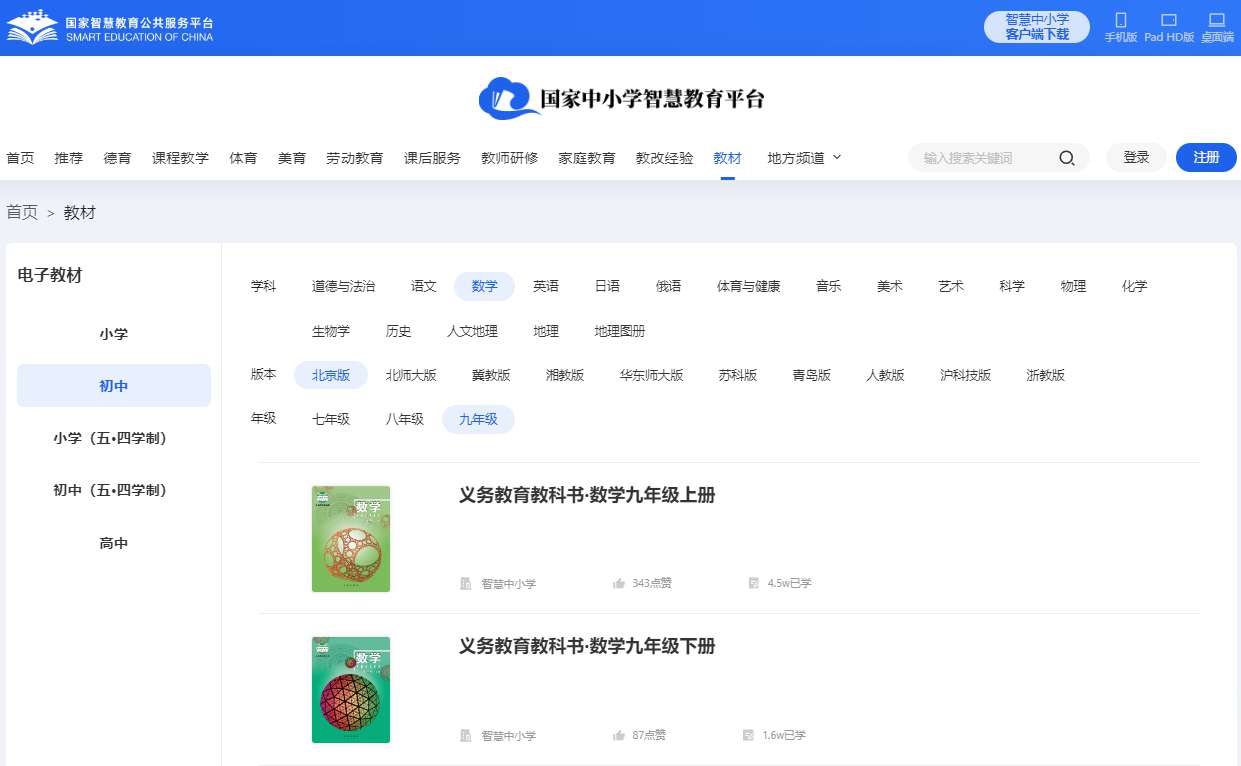The height and width of the screenshot is (766, 1241).
Task: Open the 体育 nav tab
Action: tap(243, 158)
